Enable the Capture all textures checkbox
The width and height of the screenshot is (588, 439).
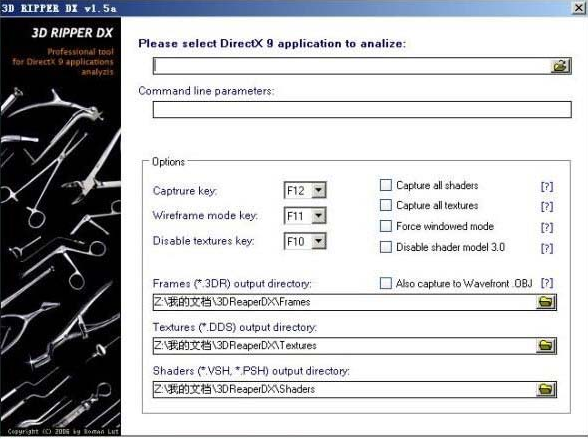click(x=386, y=205)
